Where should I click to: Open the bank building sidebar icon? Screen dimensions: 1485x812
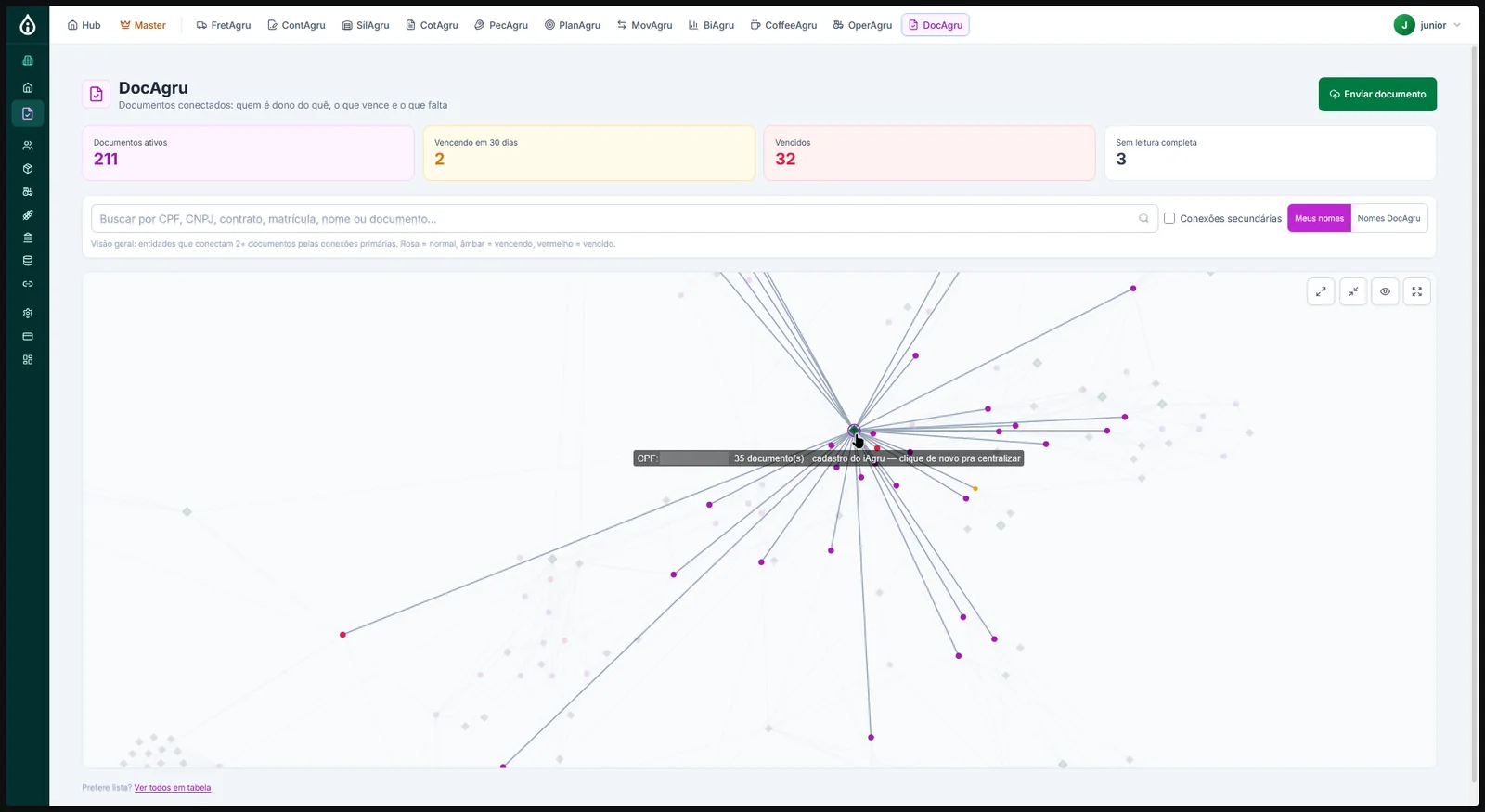pos(28,238)
